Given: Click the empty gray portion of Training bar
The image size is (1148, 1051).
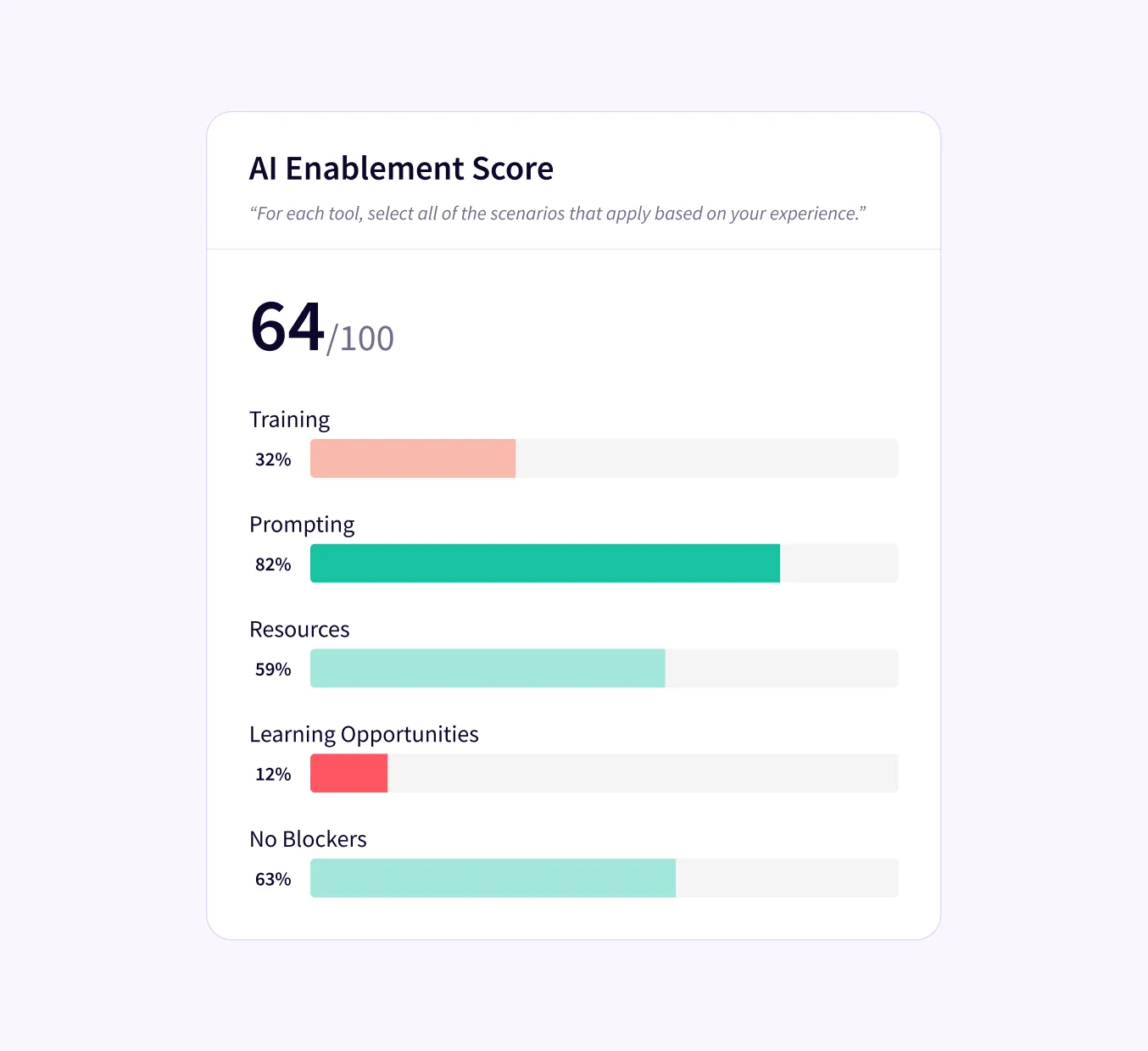Looking at the screenshot, I should [706, 459].
